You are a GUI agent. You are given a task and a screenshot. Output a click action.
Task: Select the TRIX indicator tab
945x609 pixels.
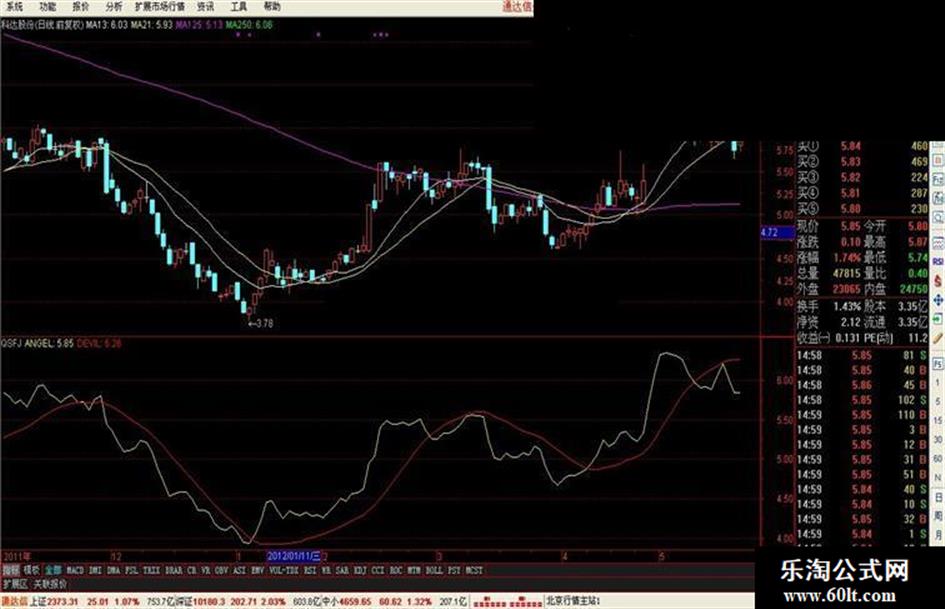pyautogui.click(x=151, y=570)
